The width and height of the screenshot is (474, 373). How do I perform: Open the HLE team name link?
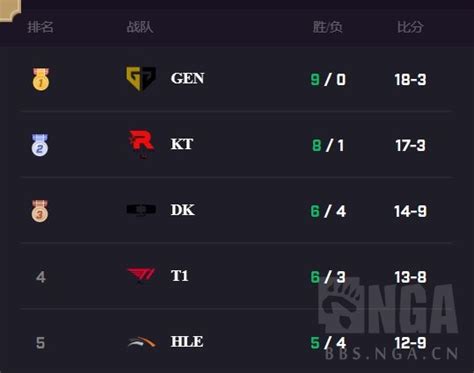[x=187, y=342]
